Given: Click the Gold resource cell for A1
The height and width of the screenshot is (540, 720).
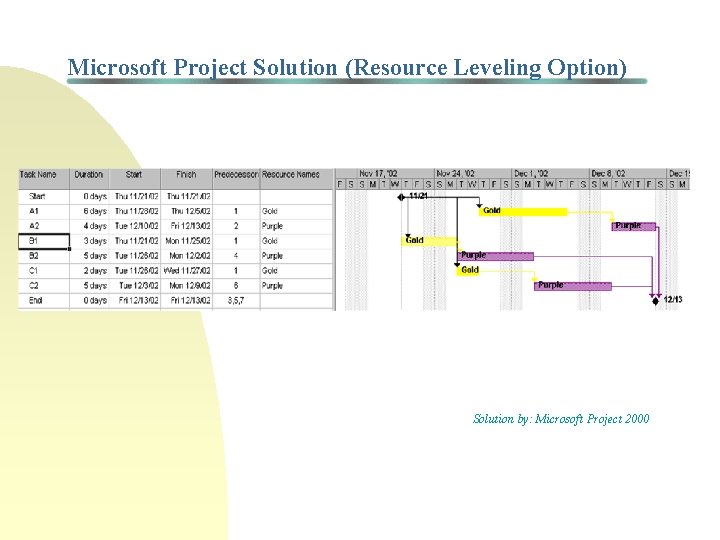Looking at the screenshot, I should pyautogui.click(x=296, y=211).
